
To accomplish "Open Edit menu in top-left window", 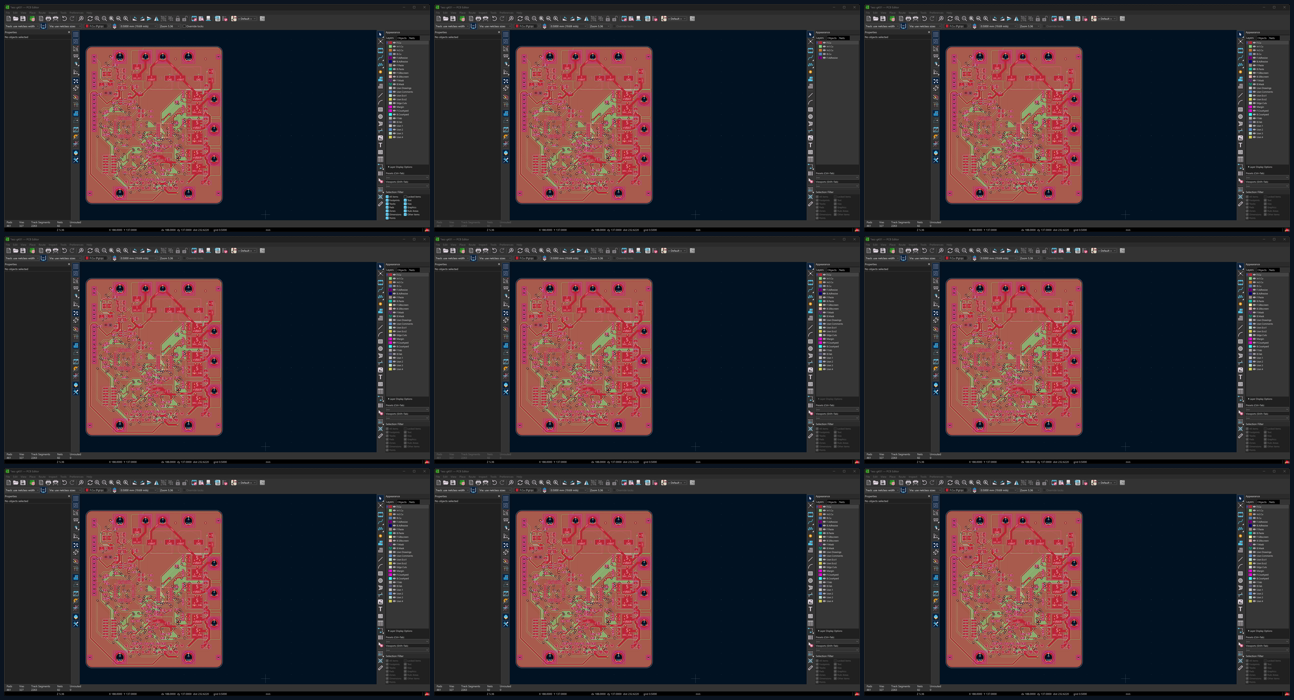I will click(15, 13).
